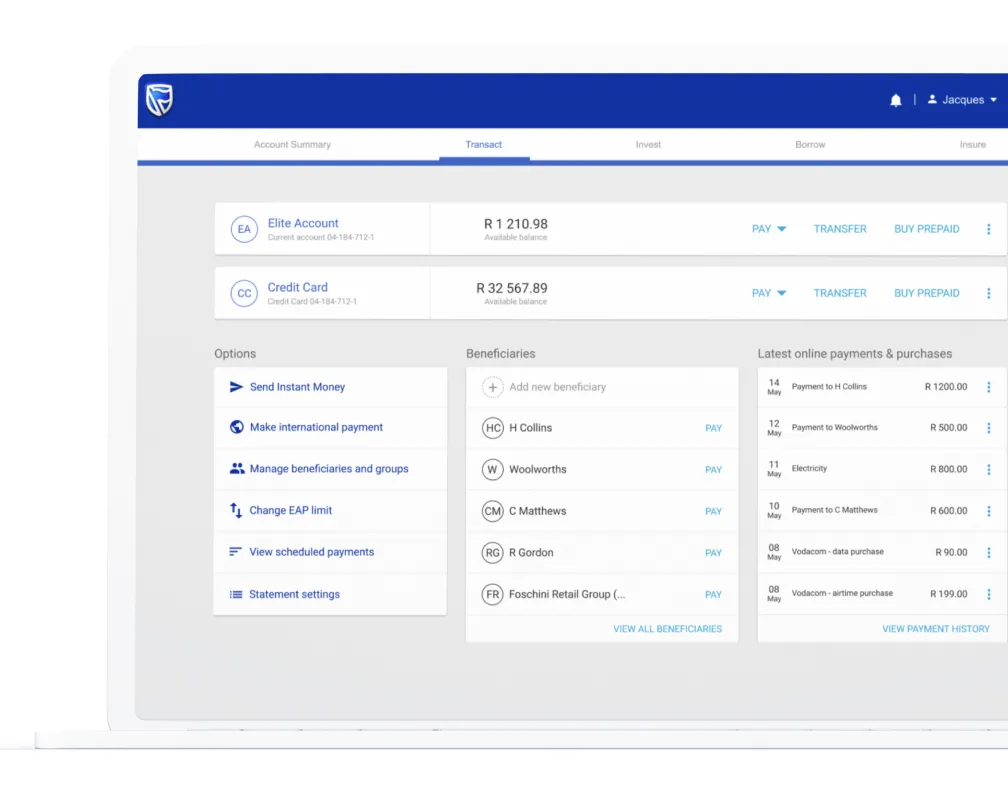Switch to the Account Summary tab
Viewport: 1008px width, 796px height.
coord(292,145)
